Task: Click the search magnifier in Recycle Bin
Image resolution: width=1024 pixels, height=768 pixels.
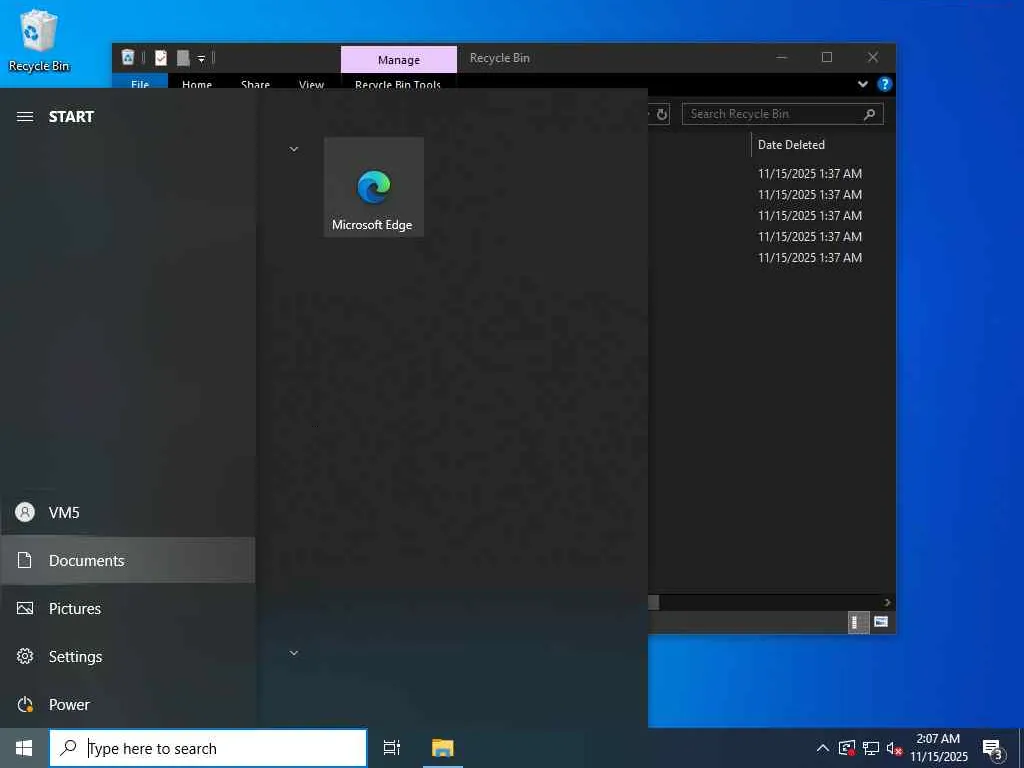Action: [x=869, y=114]
